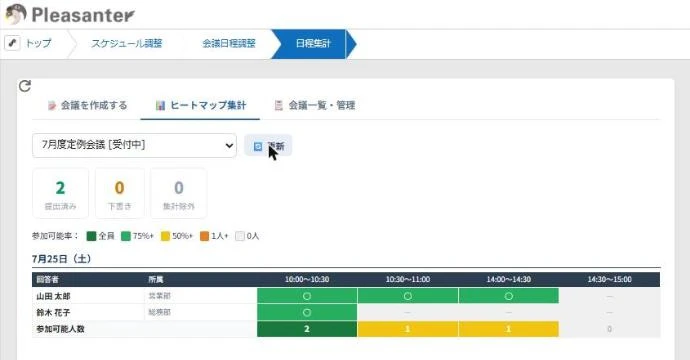Click the icon on 会議を作成する tab

click(52, 106)
